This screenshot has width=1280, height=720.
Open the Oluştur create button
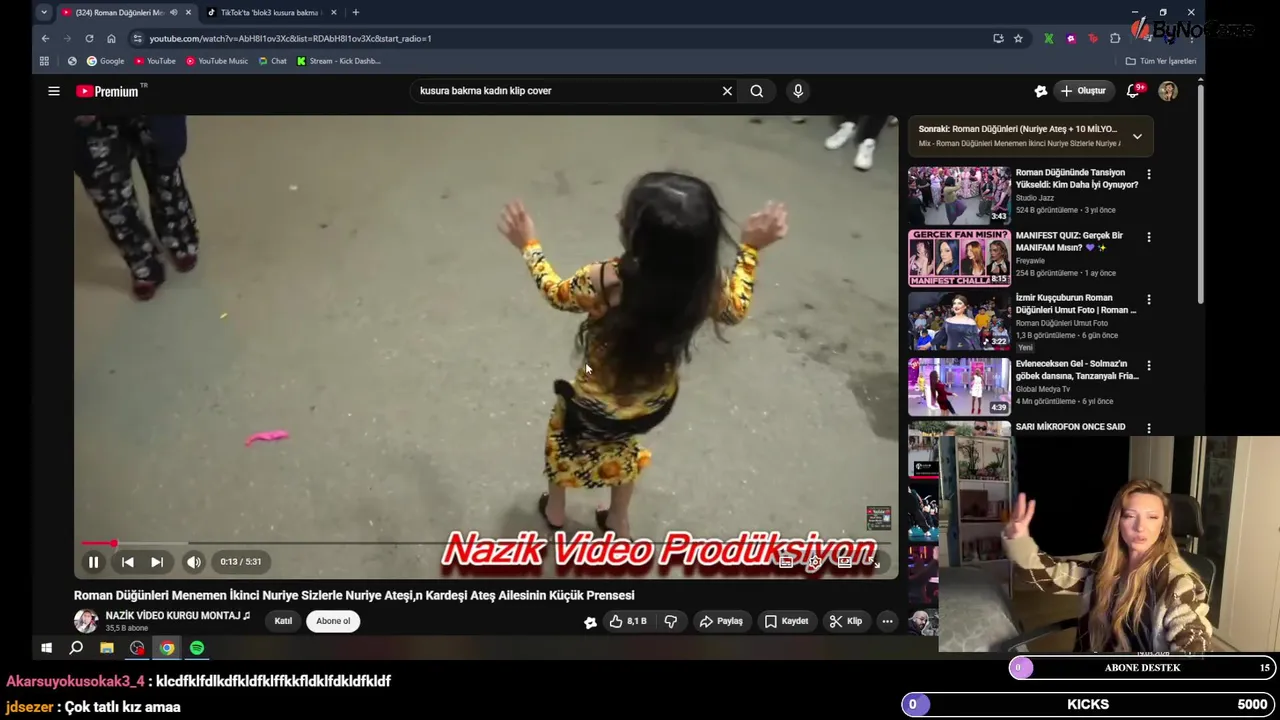click(1084, 91)
